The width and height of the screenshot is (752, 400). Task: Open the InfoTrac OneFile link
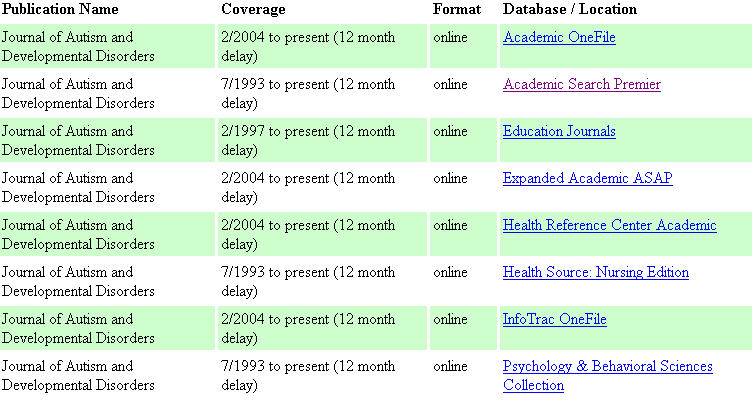click(554, 319)
